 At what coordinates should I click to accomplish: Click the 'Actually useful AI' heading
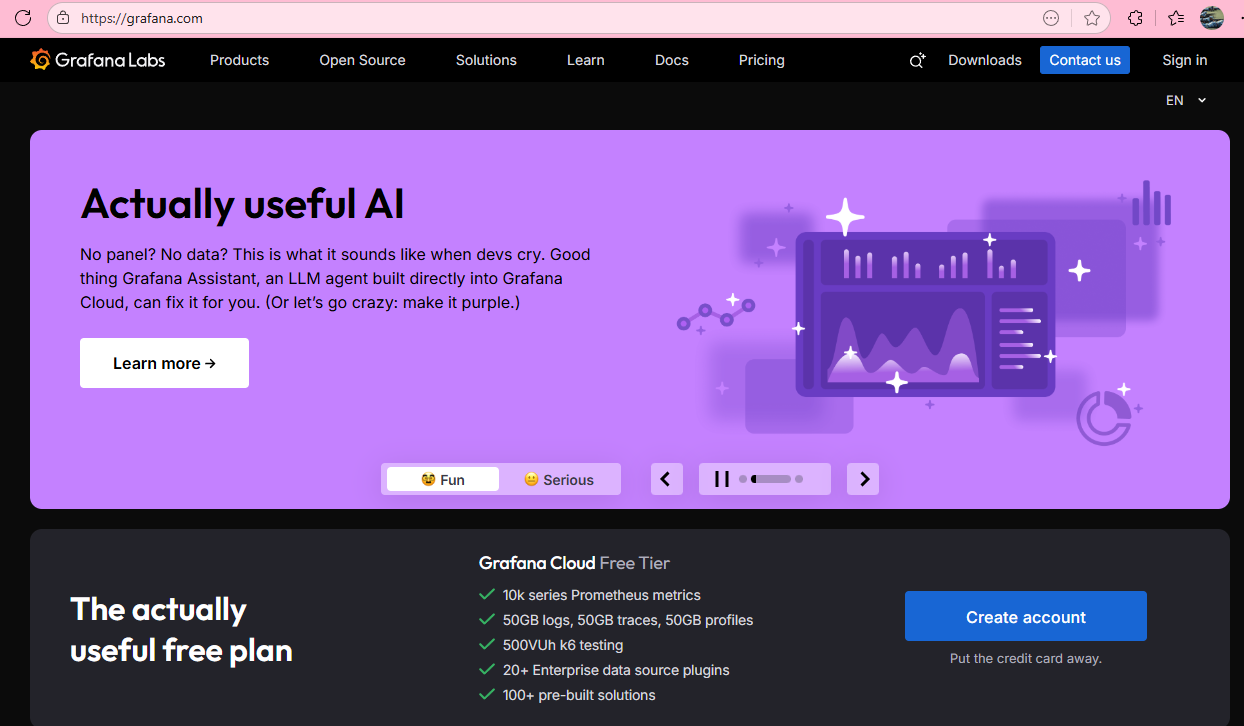[242, 204]
